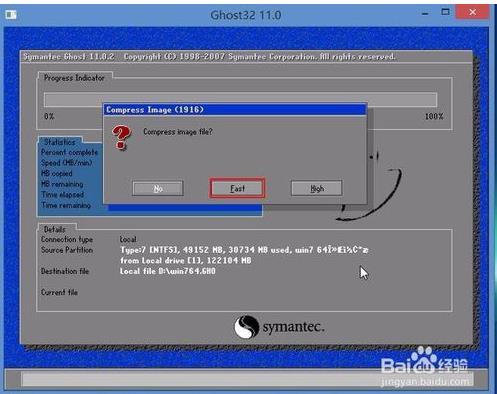The height and width of the screenshot is (394, 497).
Task: Click the Ghost32 11.0 window title text
Action: (246, 15)
